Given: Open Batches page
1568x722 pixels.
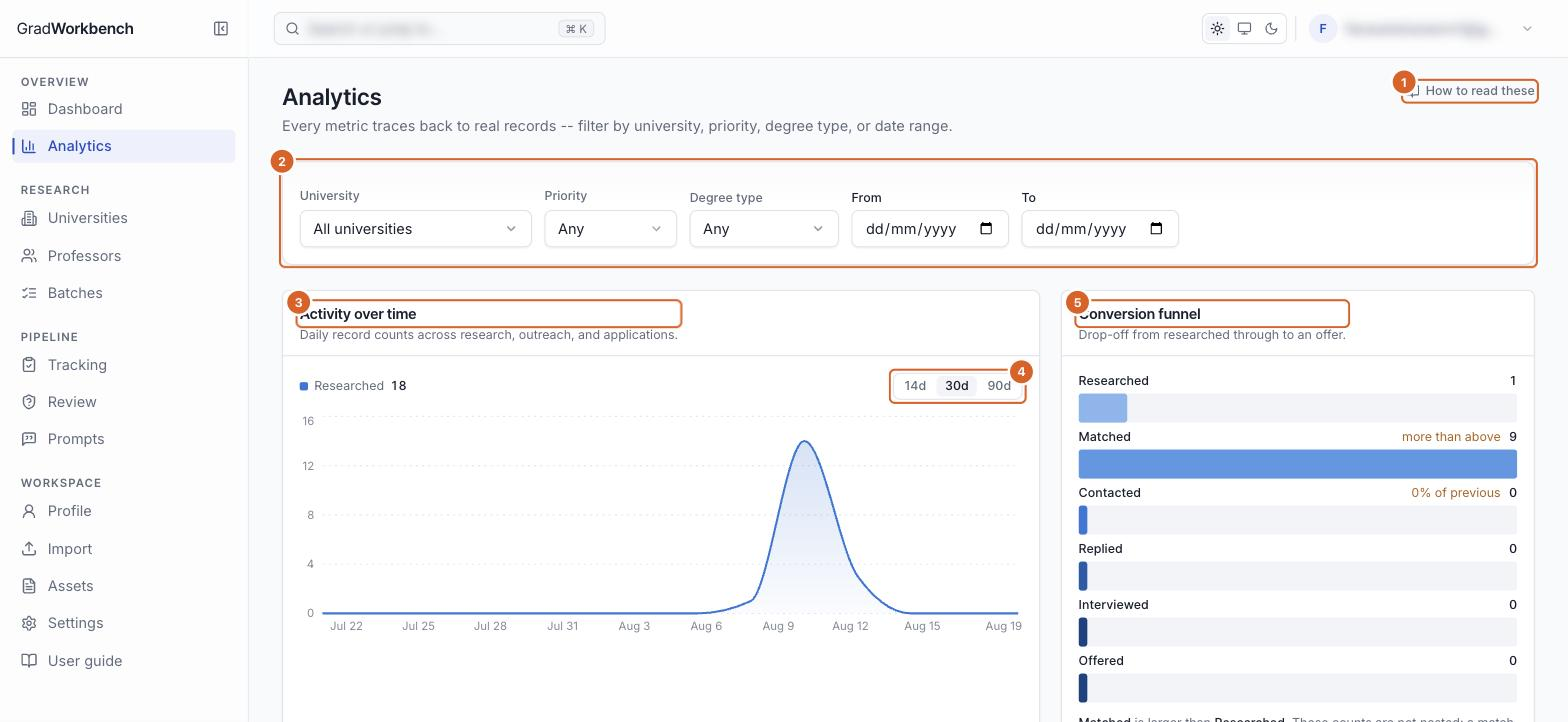Looking at the screenshot, I should pos(124,293).
